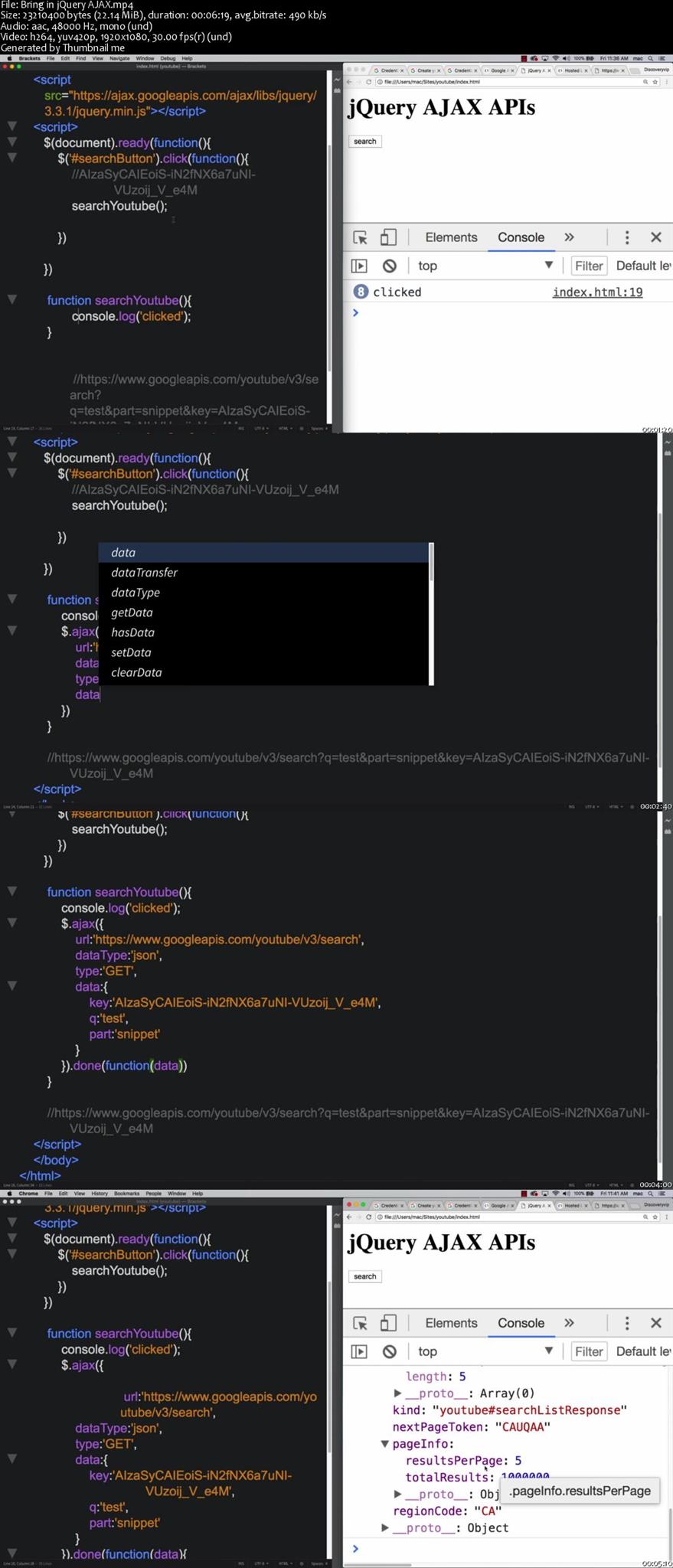The height and width of the screenshot is (1568, 673).
Task: Open DevTools kebab menu above the 'clicked' log
Action: tap(627, 237)
